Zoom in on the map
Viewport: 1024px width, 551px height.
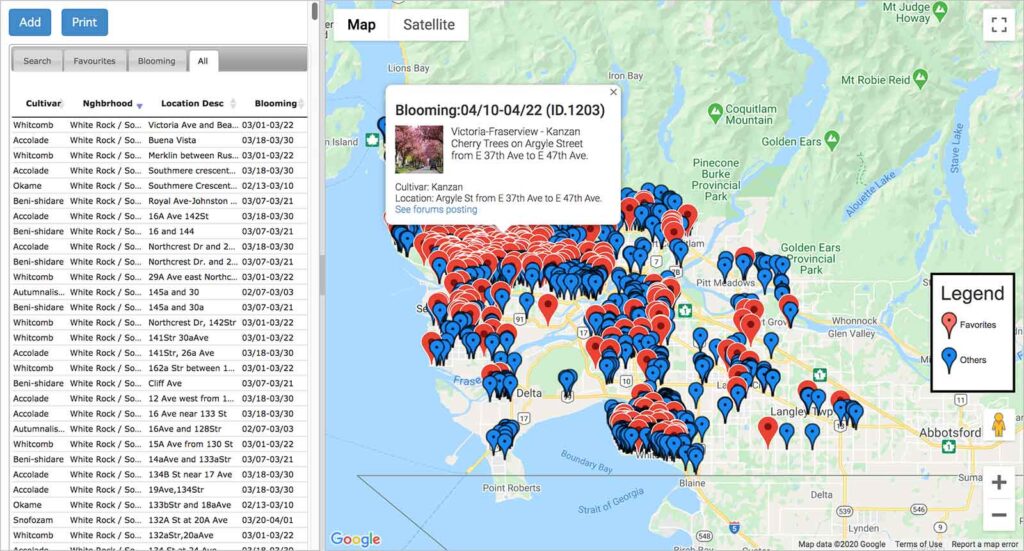[x=997, y=483]
